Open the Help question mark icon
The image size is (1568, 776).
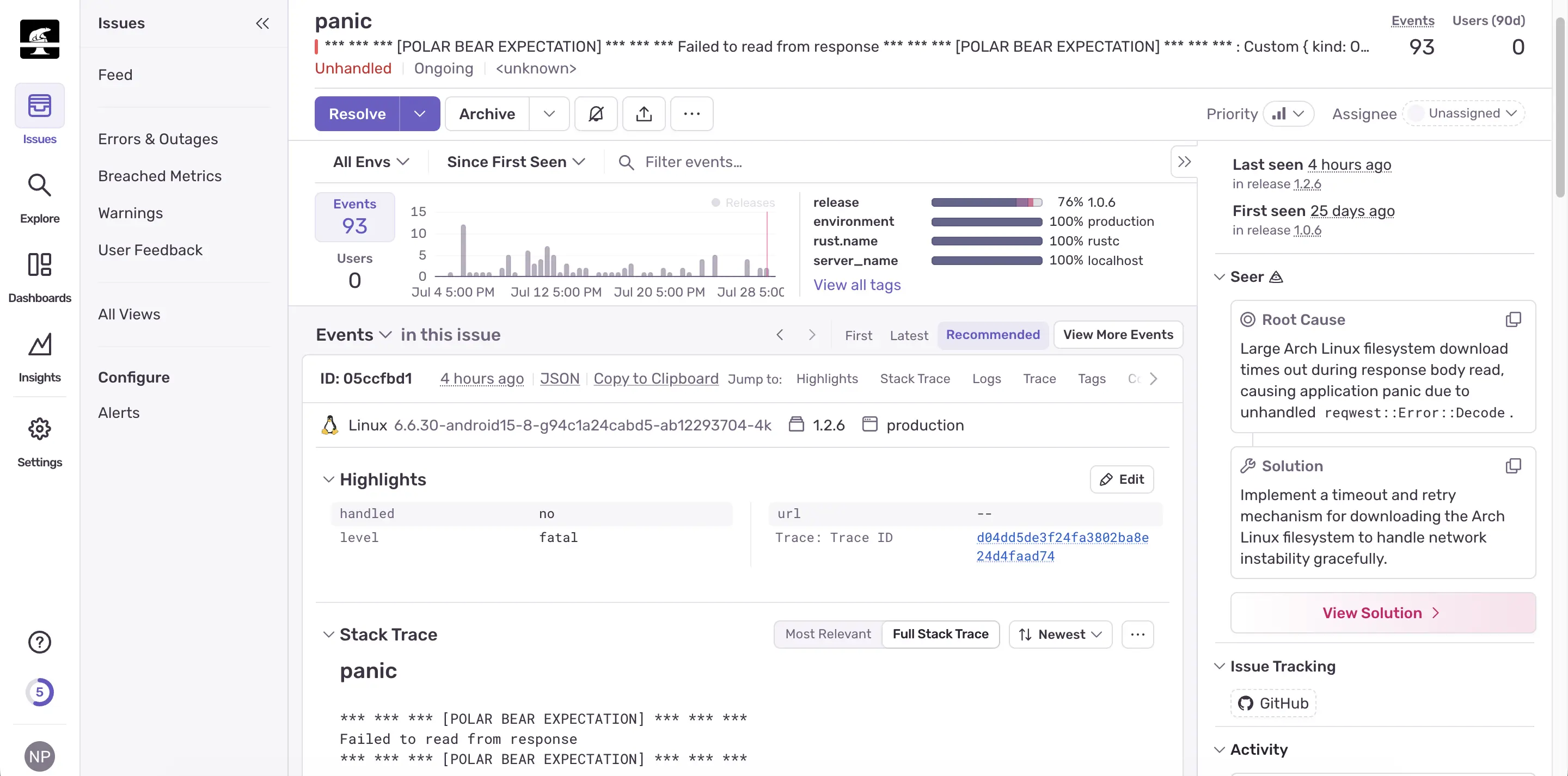pos(40,642)
